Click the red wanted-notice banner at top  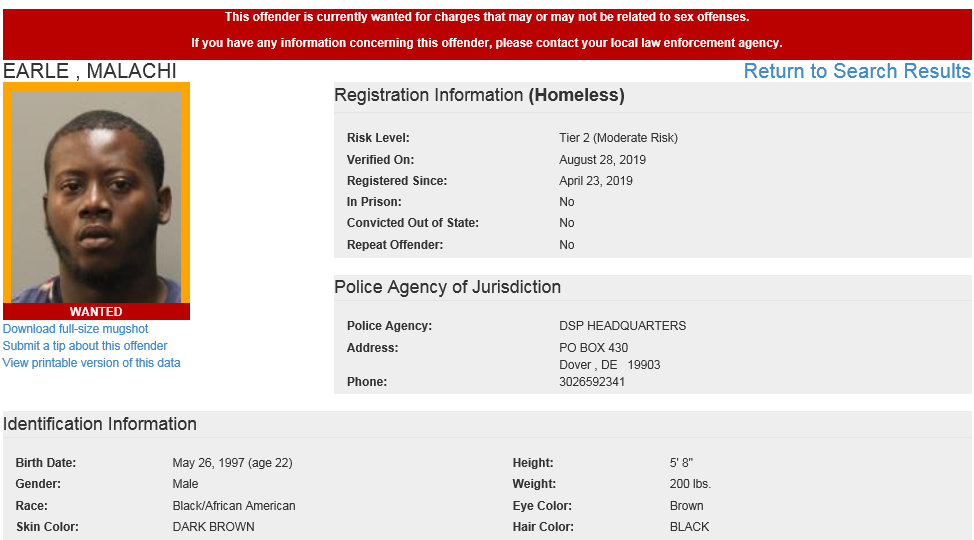coord(487,31)
